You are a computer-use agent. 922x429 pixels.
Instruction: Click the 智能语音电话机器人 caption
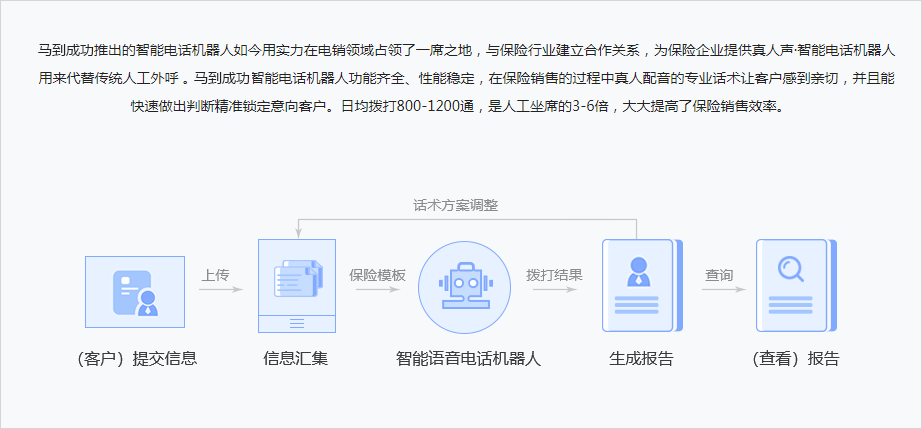468,359
